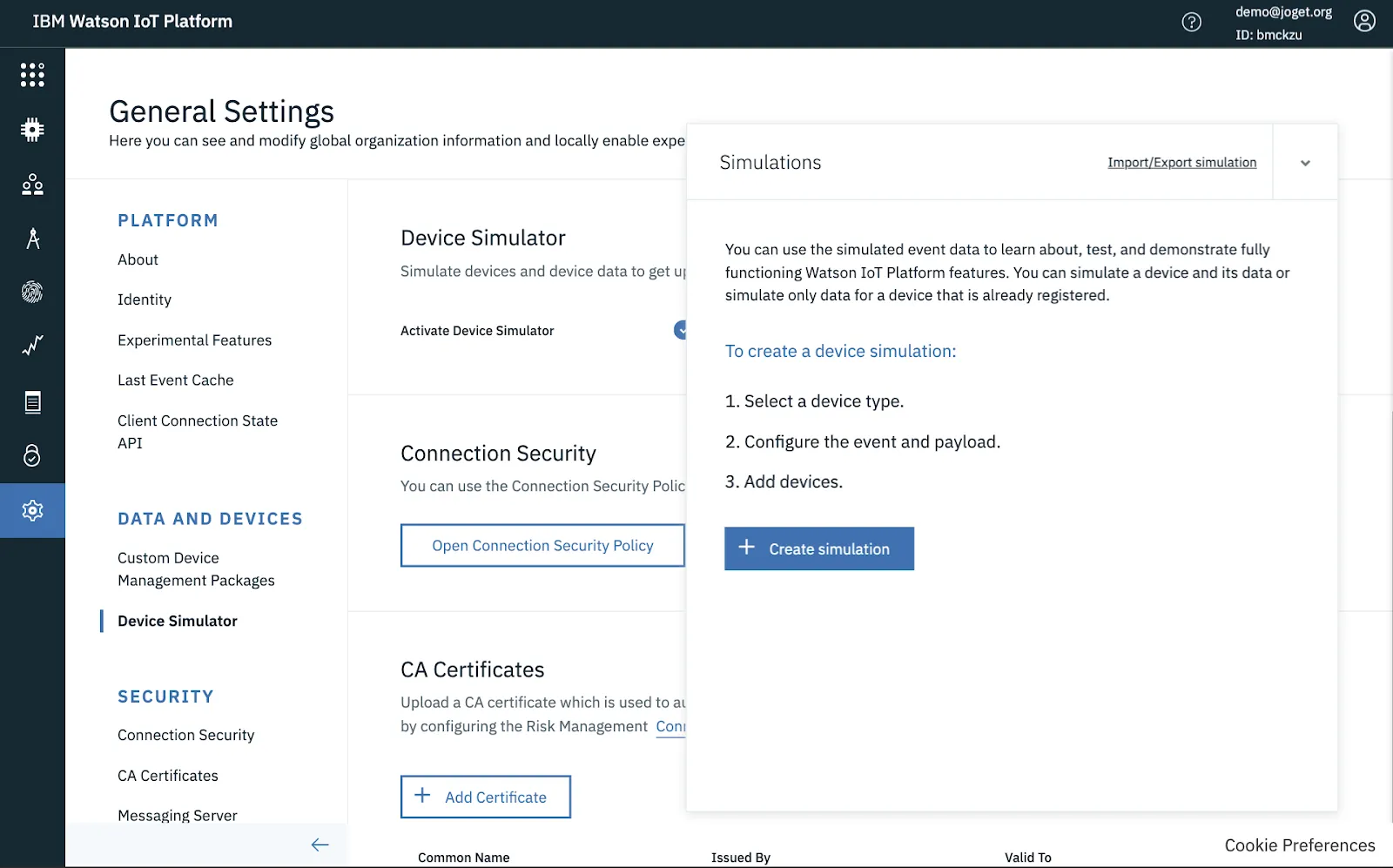The image size is (1393, 868).
Task: Open Cookie Preferences
Action: (1300, 845)
